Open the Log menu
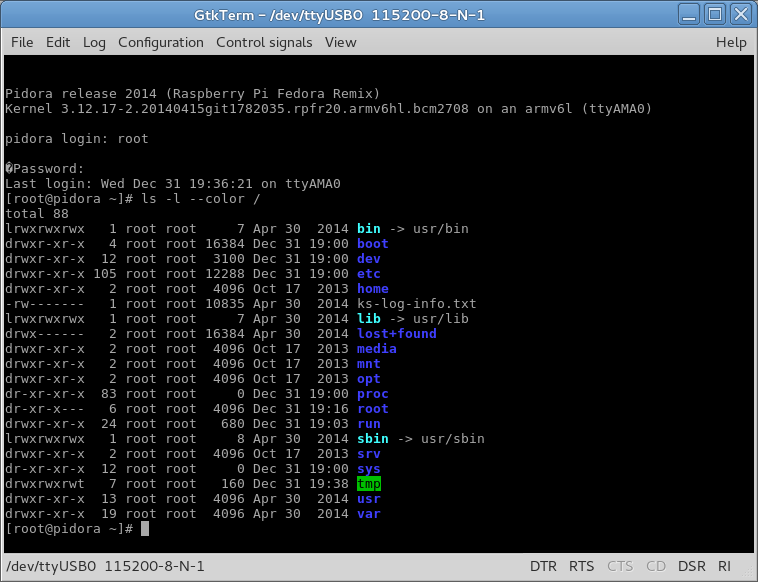758x582 pixels. 94,43
